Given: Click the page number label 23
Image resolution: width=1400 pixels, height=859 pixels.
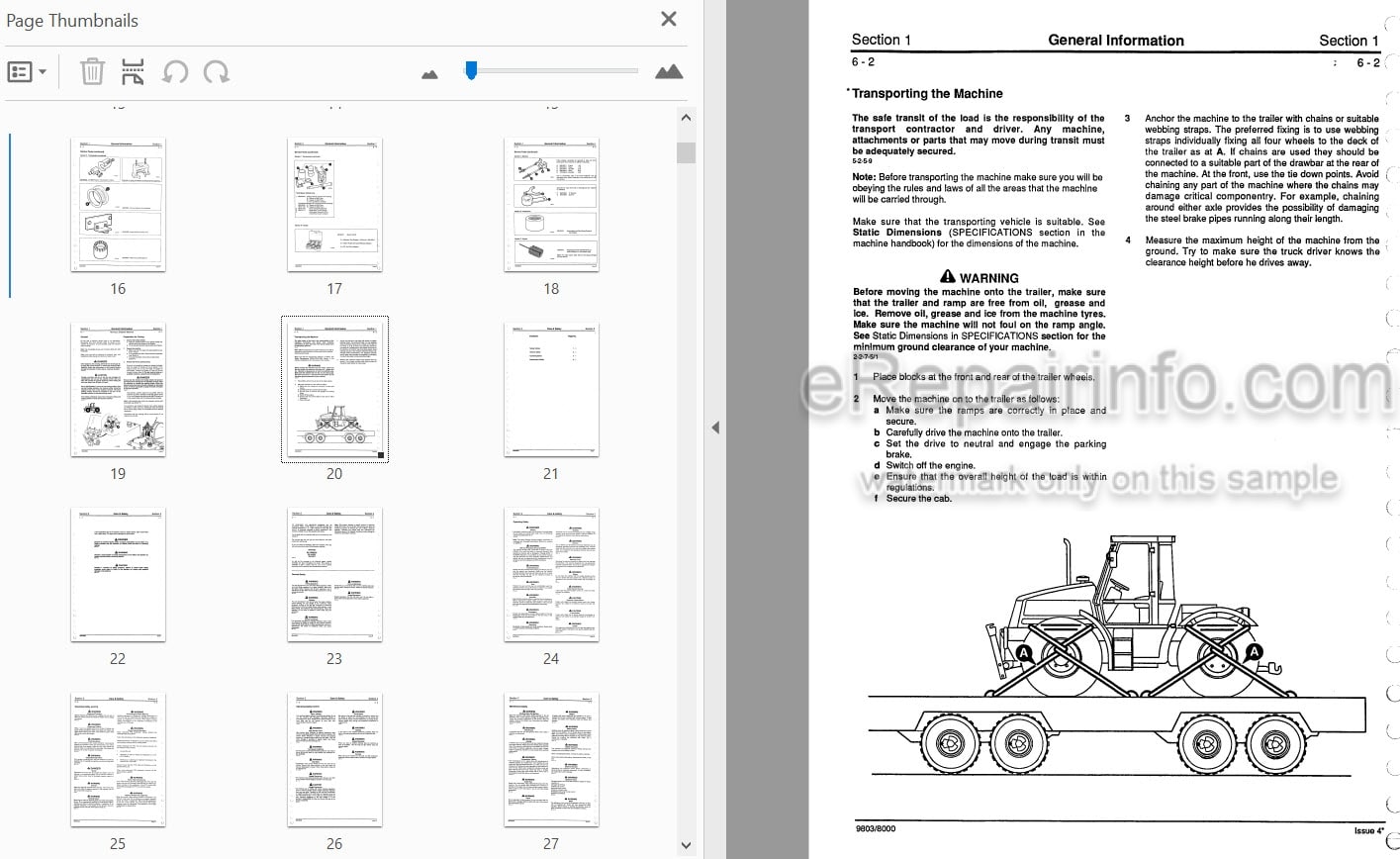Looking at the screenshot, I should pos(334,659).
